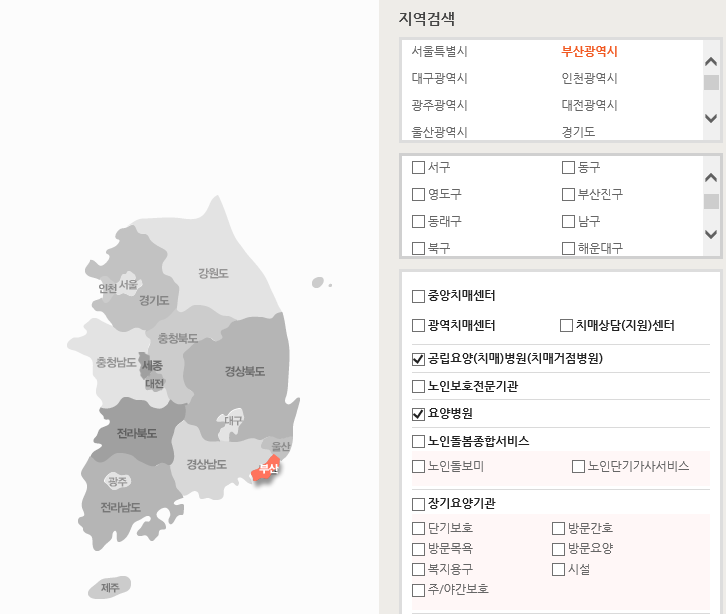Click 전라남도 region on the map
This screenshot has width=726, height=614.
pos(121,507)
